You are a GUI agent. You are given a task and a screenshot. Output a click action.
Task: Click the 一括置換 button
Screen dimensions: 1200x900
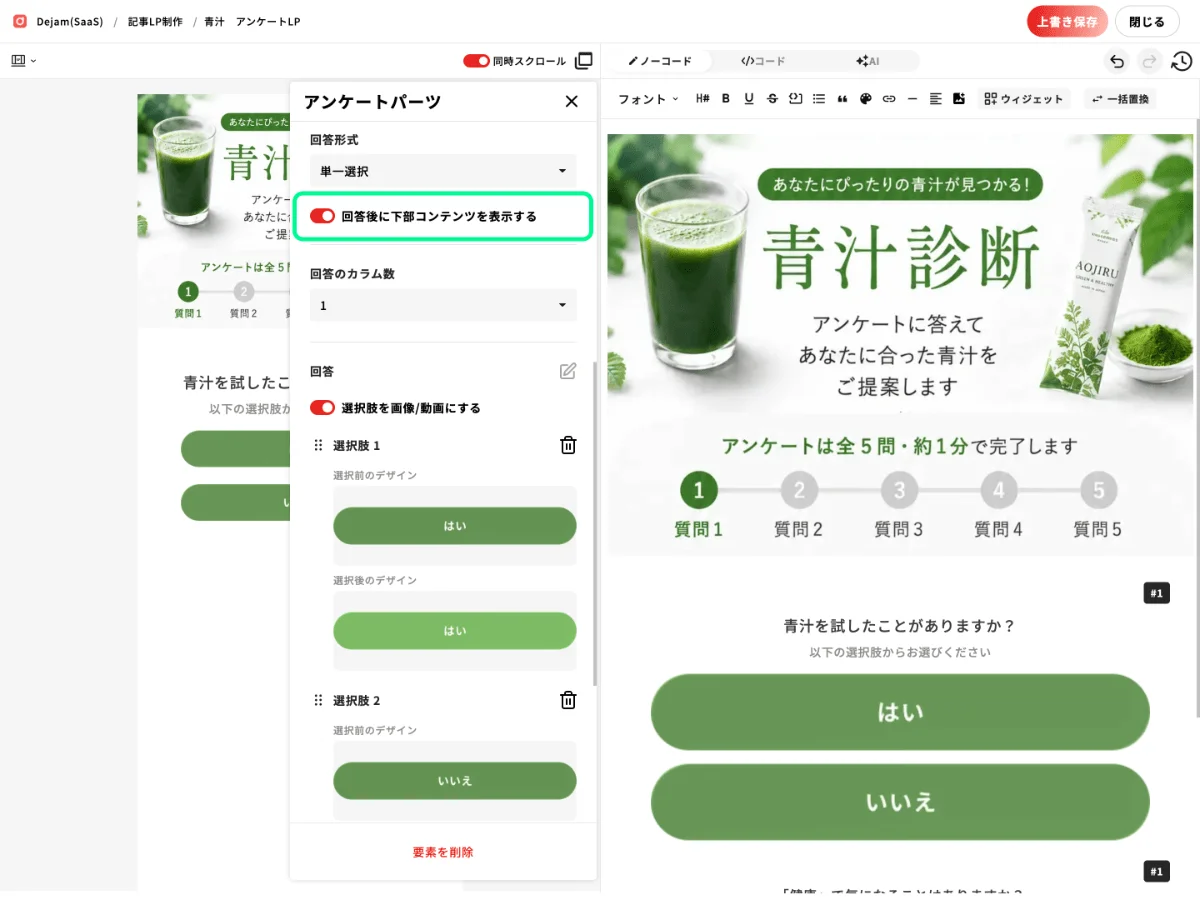[1120, 98]
